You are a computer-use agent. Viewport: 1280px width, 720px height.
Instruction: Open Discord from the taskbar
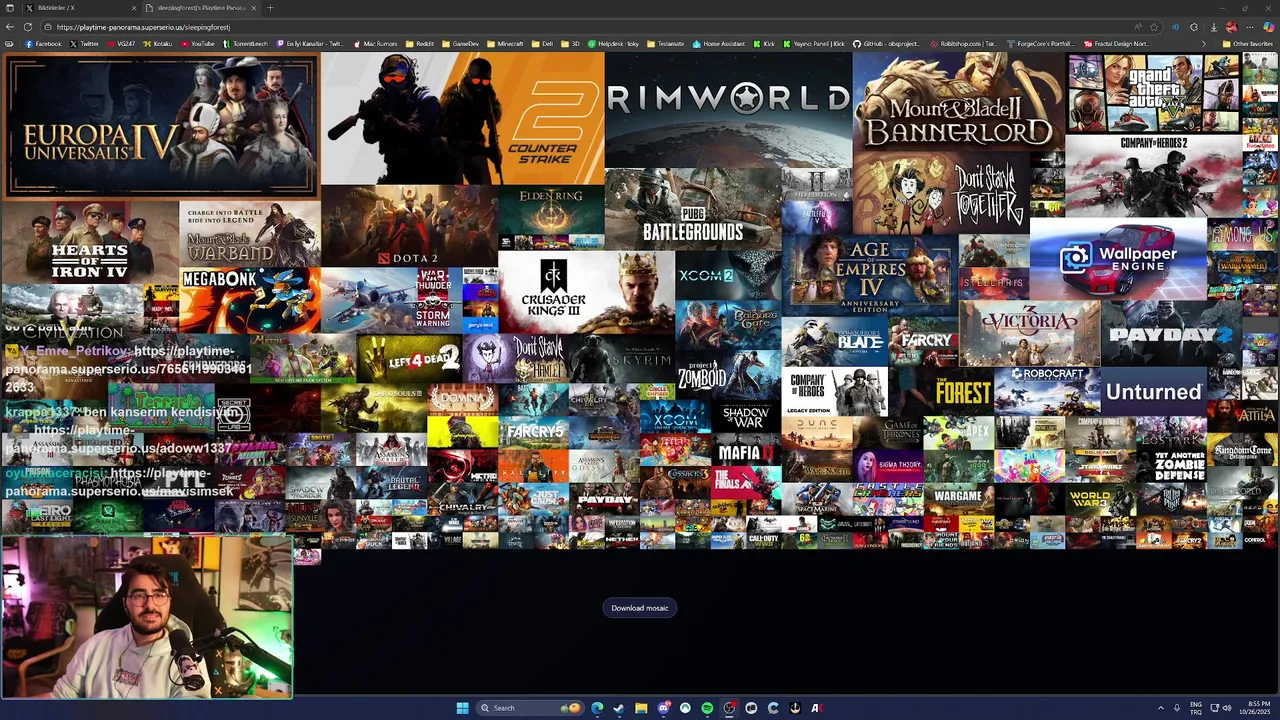point(663,708)
